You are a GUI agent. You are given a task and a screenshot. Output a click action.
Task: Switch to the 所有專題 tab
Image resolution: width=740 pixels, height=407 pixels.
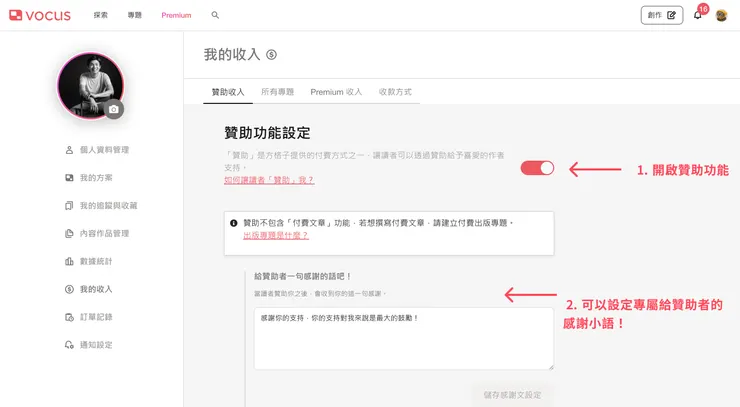[x=278, y=92]
